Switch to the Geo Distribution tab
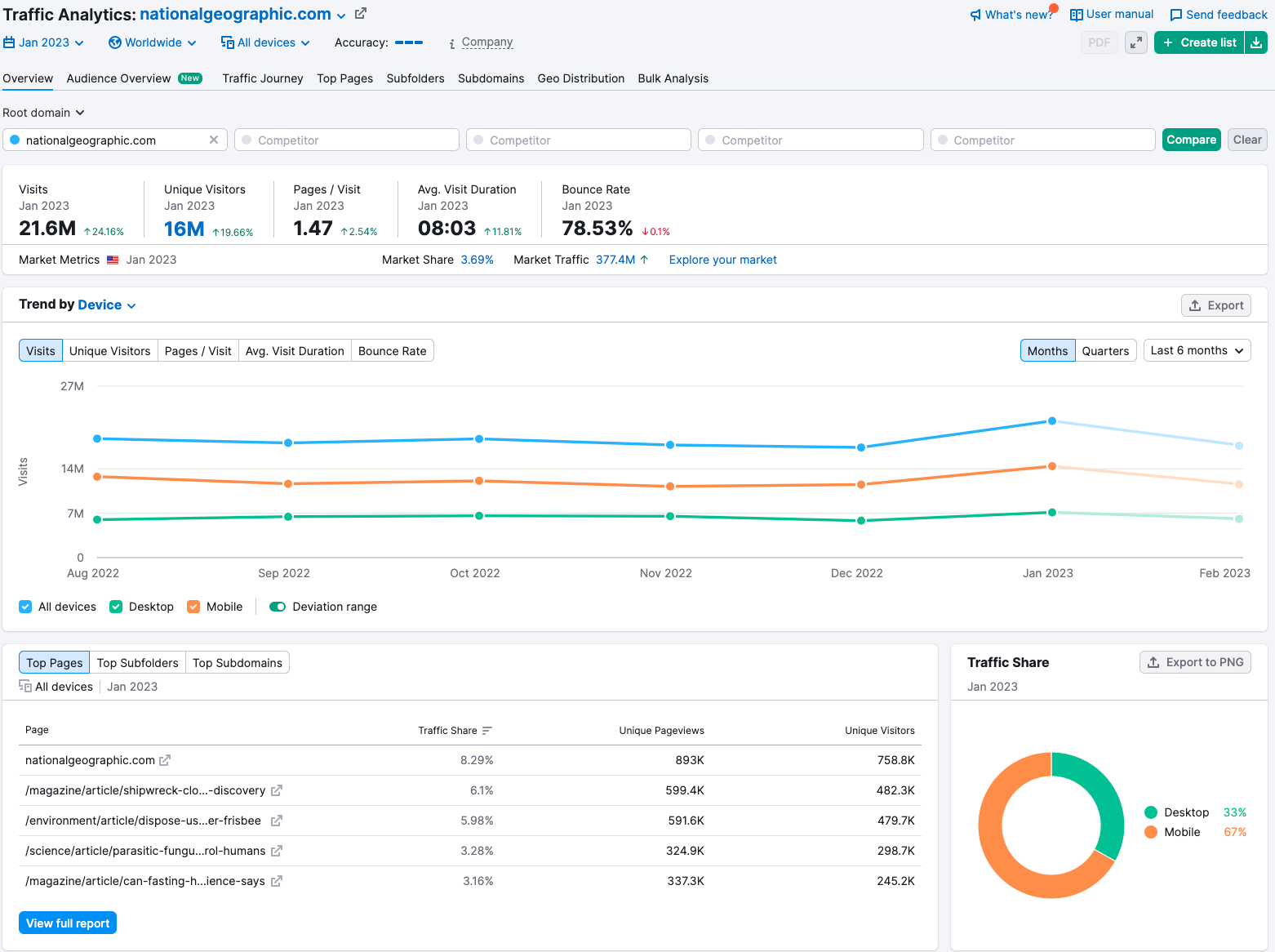The width and height of the screenshot is (1275, 952). coord(581,78)
